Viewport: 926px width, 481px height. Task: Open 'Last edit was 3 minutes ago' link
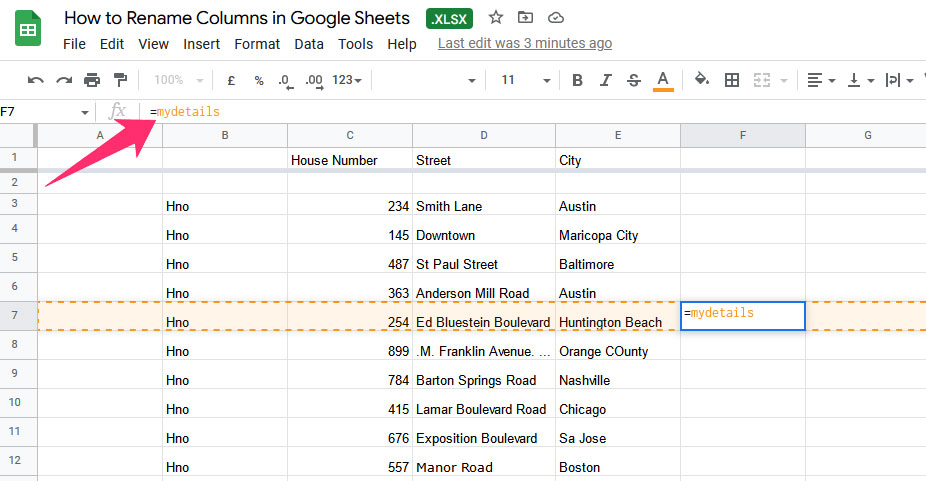click(525, 44)
